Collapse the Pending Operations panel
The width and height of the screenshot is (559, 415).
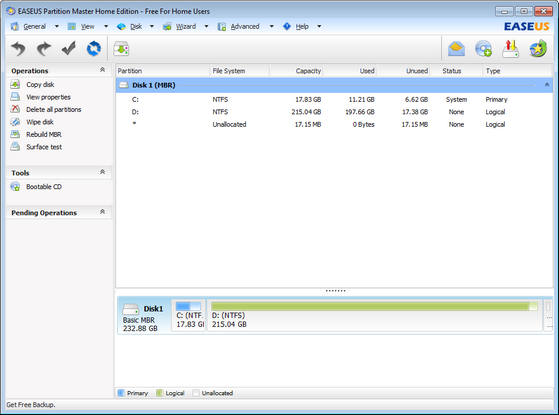pos(102,212)
